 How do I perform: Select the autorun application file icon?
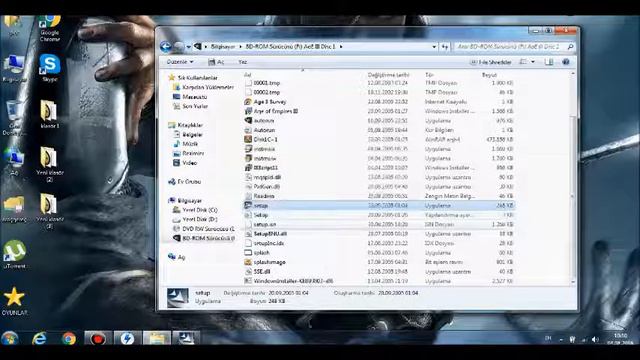click(x=248, y=120)
